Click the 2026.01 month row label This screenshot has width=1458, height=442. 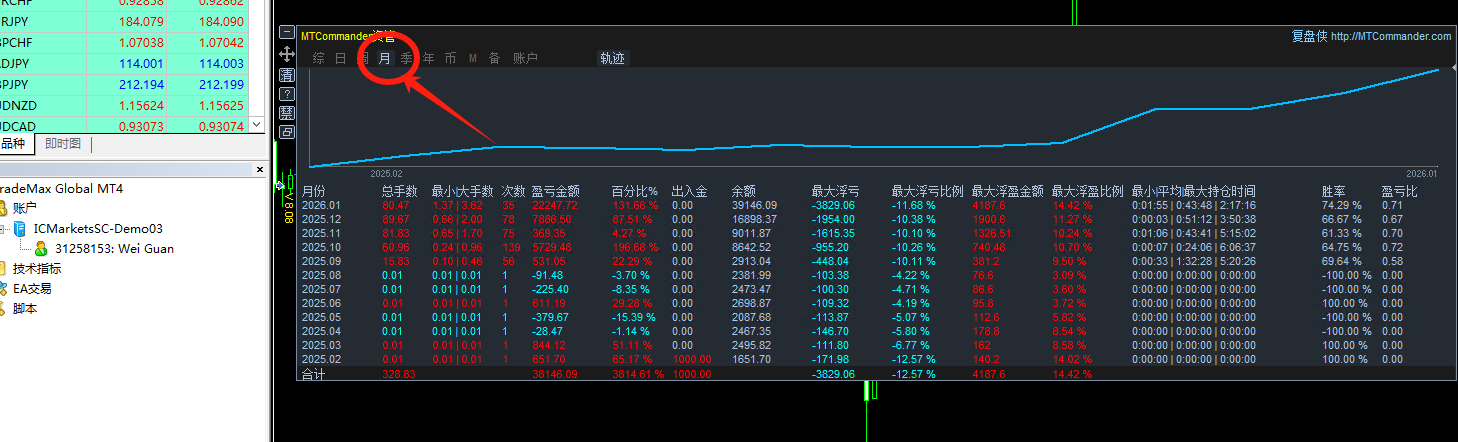coord(322,205)
